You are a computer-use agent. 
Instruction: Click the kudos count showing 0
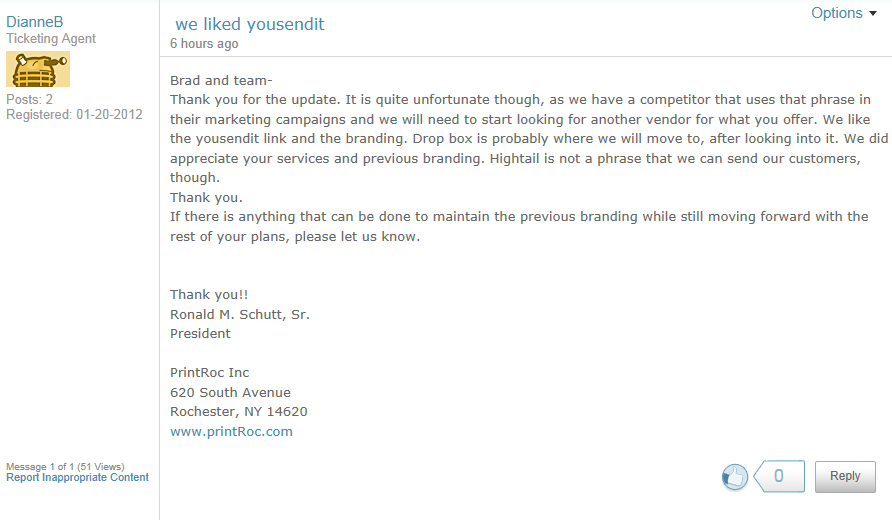(779, 476)
